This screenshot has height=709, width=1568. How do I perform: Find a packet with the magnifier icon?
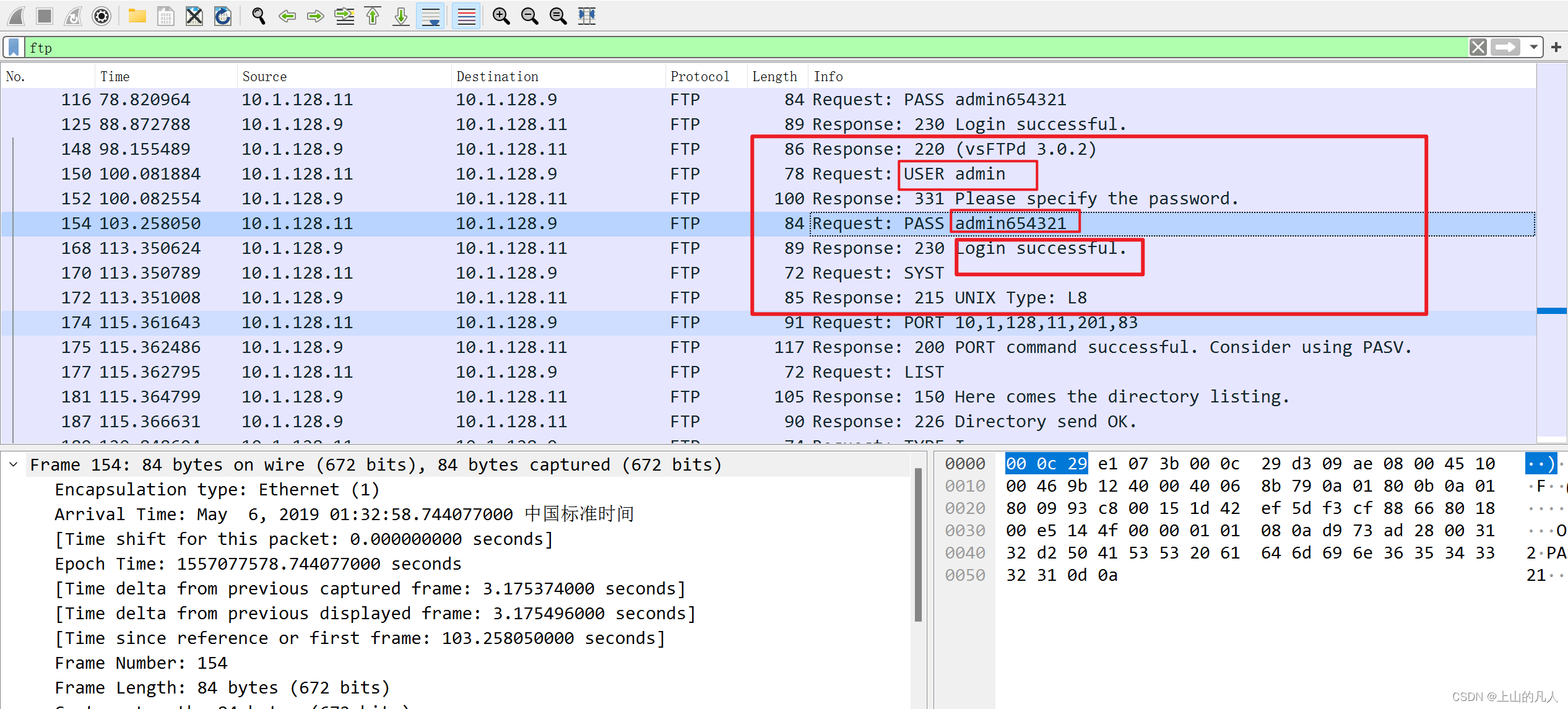pyautogui.click(x=258, y=15)
